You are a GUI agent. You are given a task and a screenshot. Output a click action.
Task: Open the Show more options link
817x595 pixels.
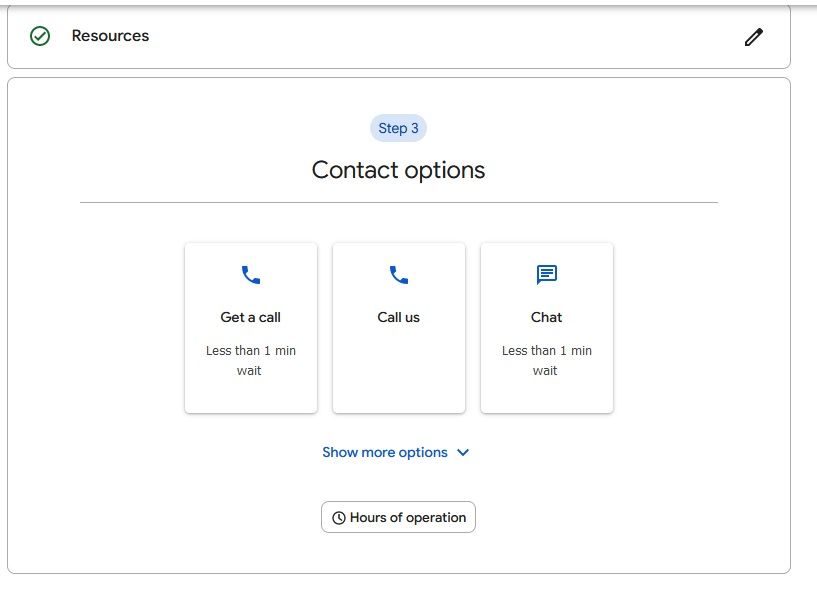(385, 453)
